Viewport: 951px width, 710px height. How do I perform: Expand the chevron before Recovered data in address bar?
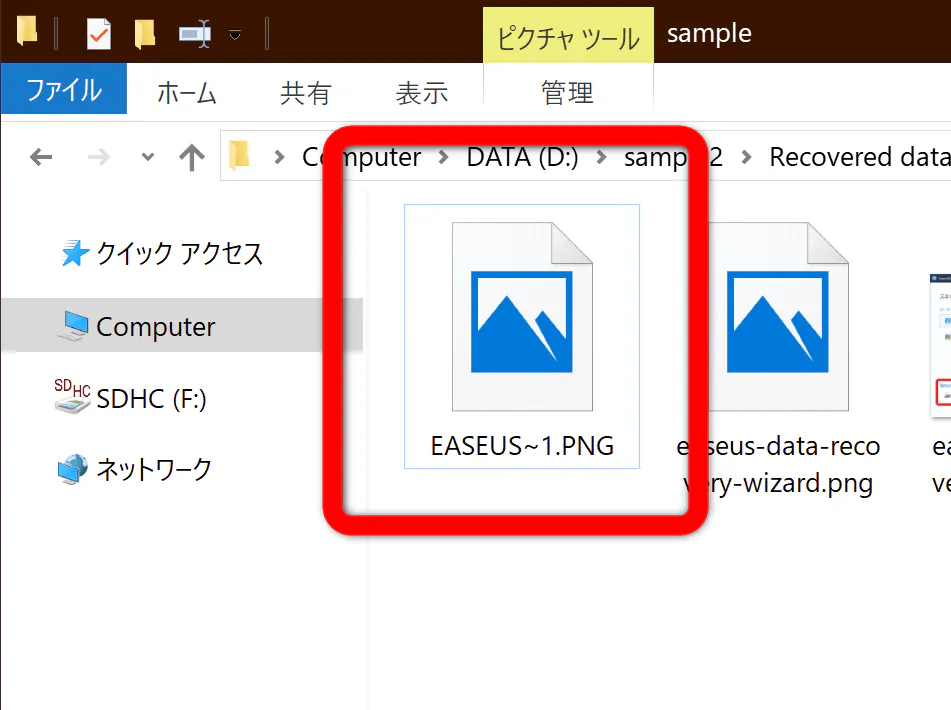tap(747, 158)
